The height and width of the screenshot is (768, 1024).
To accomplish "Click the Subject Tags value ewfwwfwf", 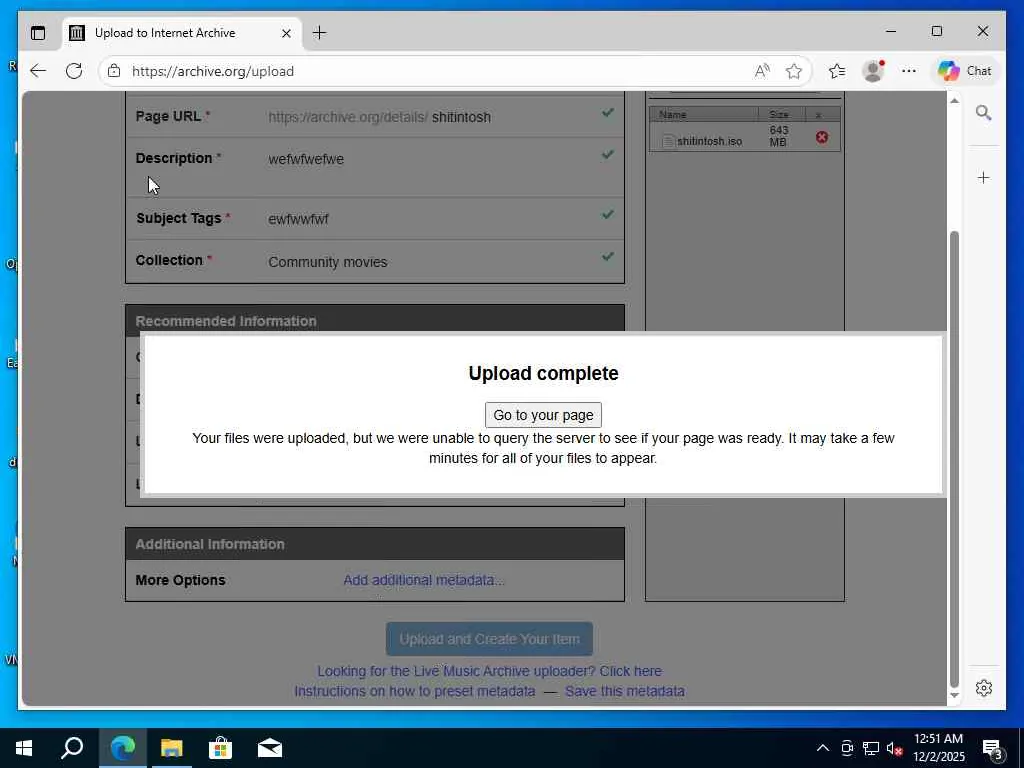I will pyautogui.click(x=298, y=219).
